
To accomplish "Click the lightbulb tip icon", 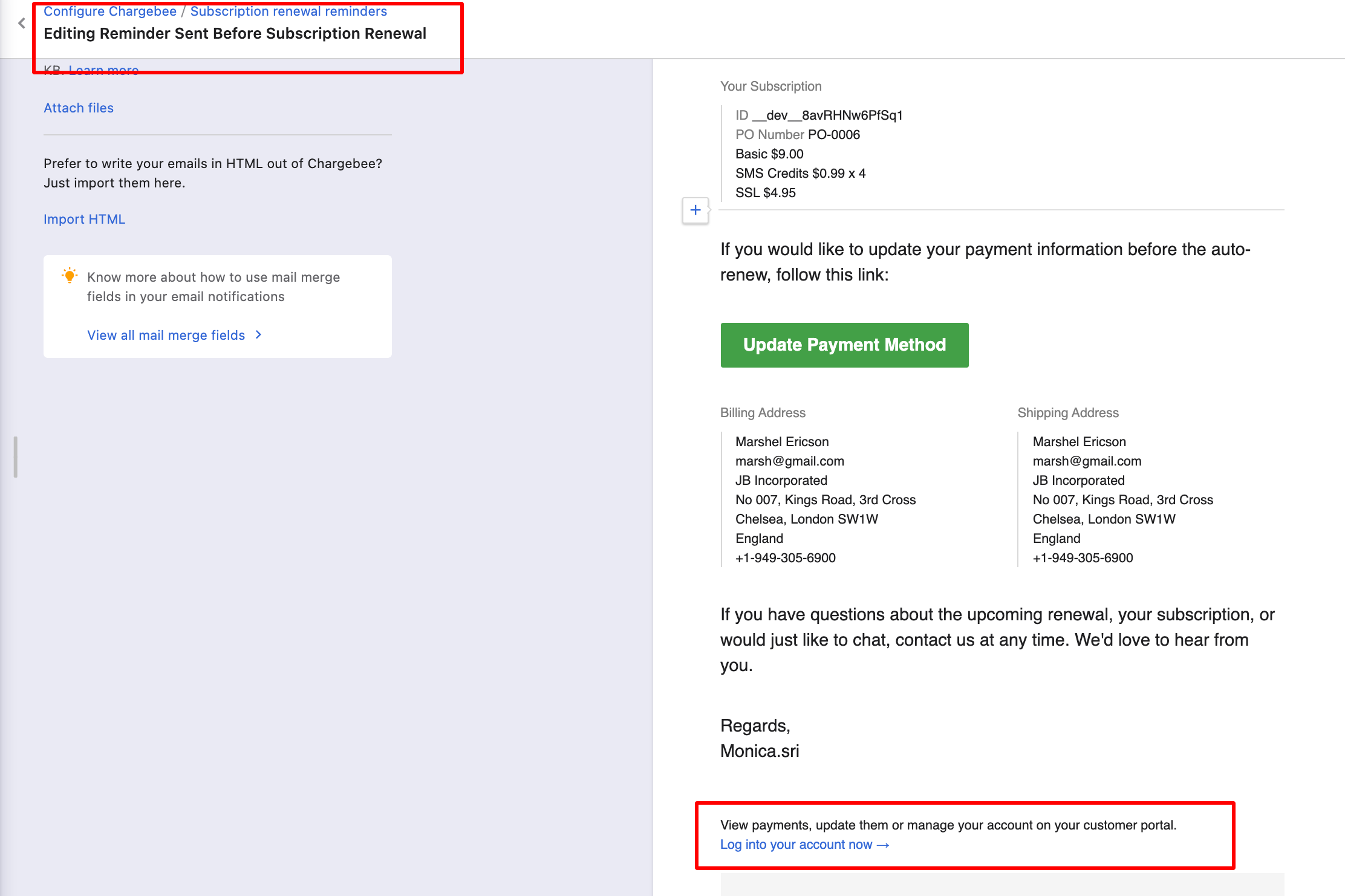I will pos(70,276).
